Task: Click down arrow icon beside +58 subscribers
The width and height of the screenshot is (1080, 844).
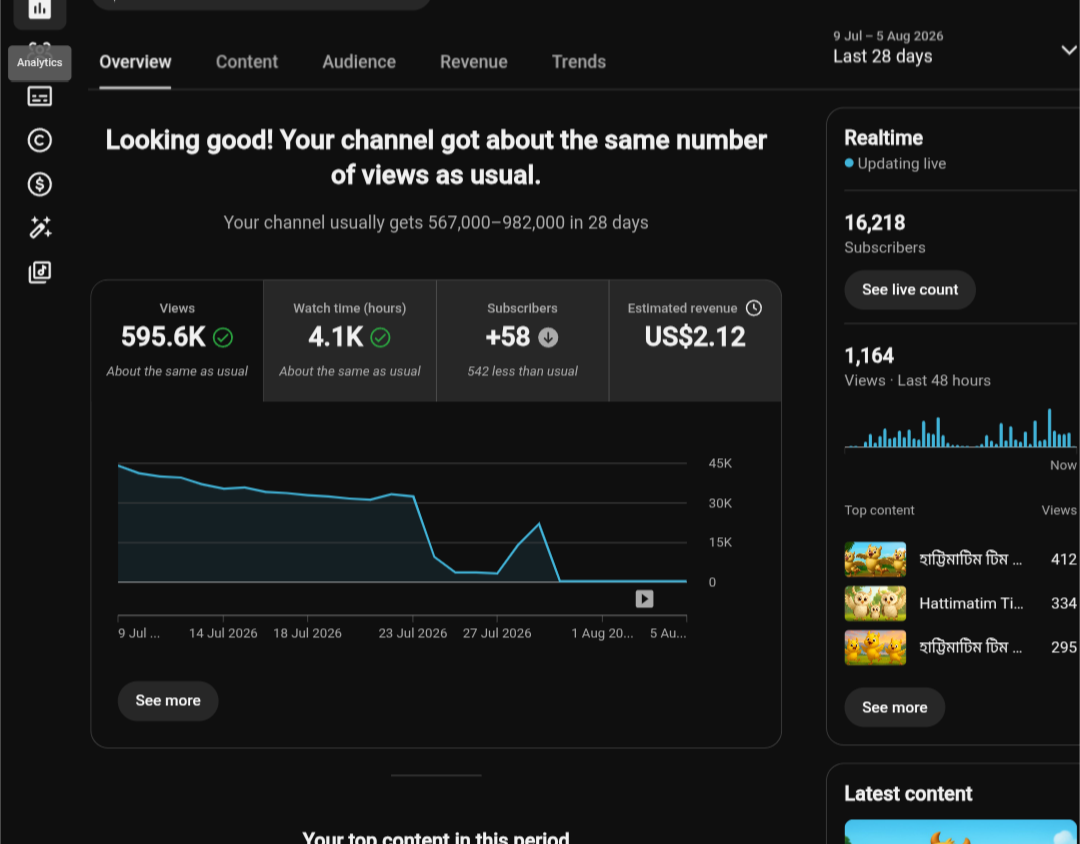Action: (548, 338)
